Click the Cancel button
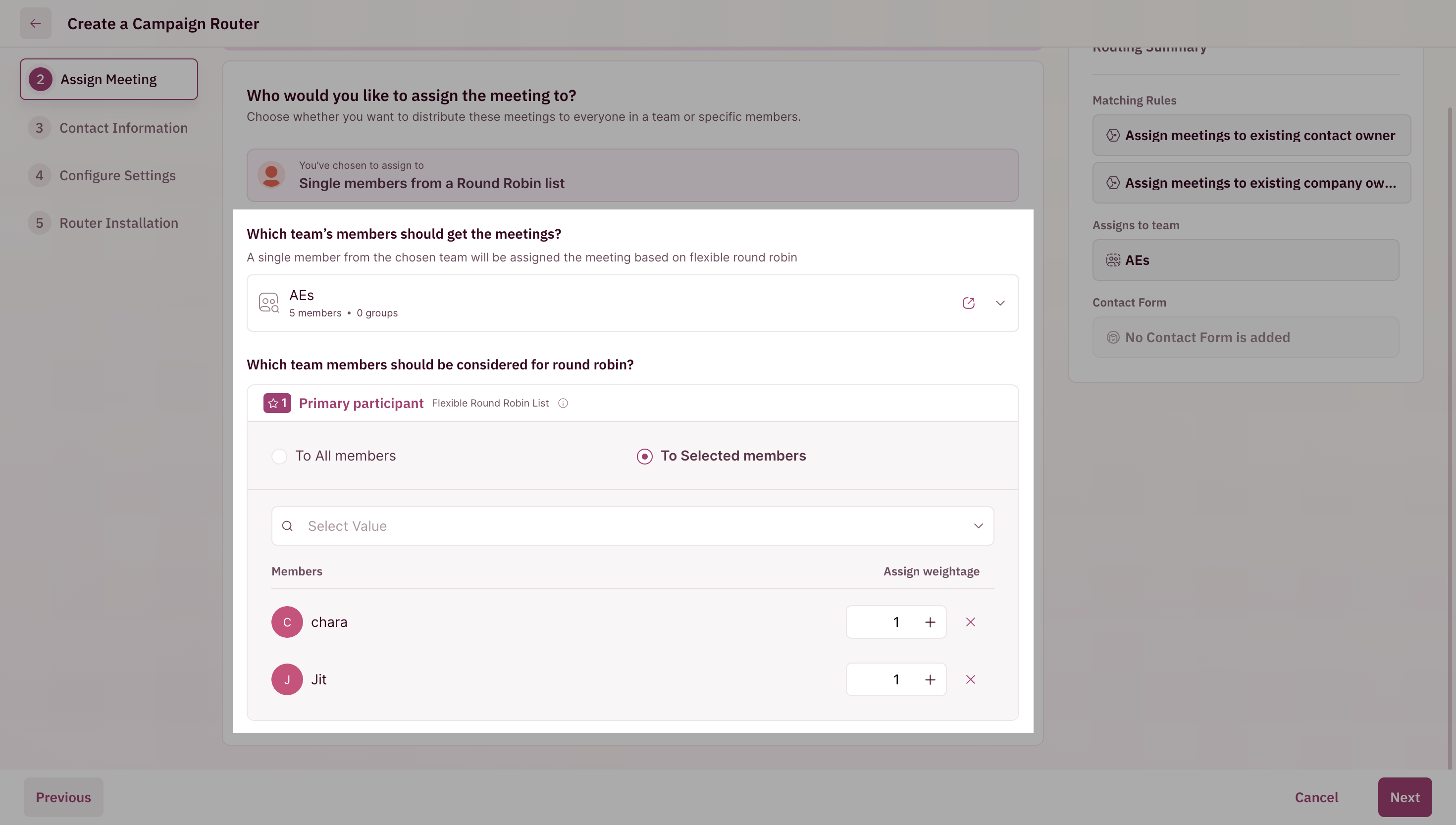Viewport: 1456px width, 825px height. coord(1316,797)
